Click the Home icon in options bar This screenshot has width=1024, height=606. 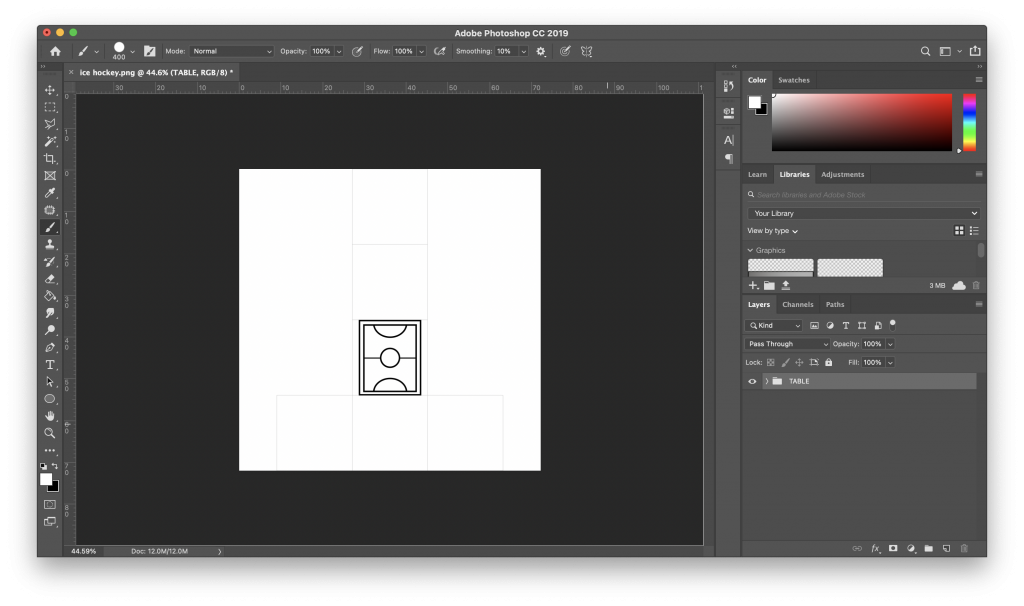coord(55,51)
